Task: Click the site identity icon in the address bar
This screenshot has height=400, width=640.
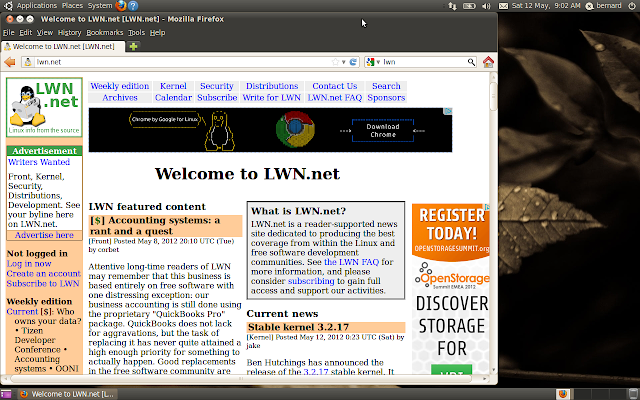Action: click(28, 62)
